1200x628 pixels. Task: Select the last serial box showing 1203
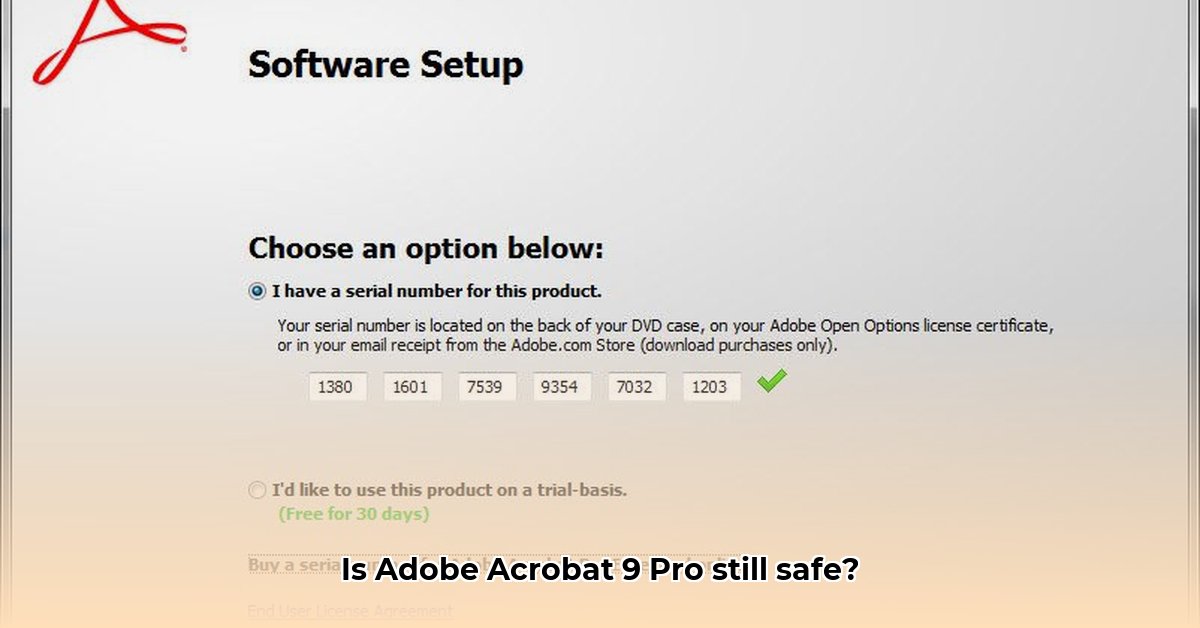712,387
